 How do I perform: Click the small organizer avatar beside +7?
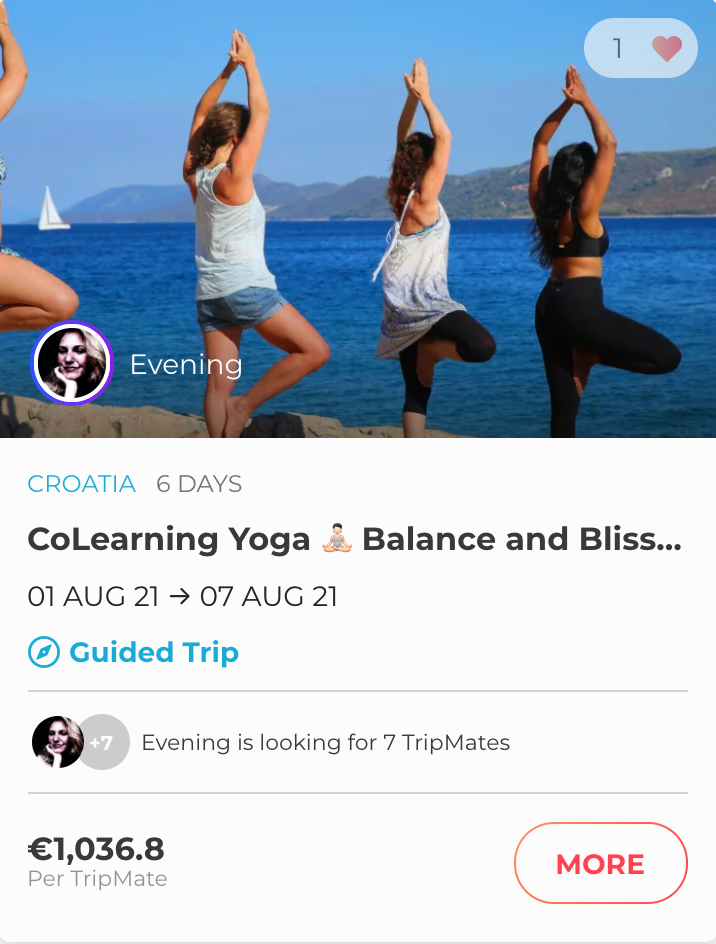[x=57, y=742]
